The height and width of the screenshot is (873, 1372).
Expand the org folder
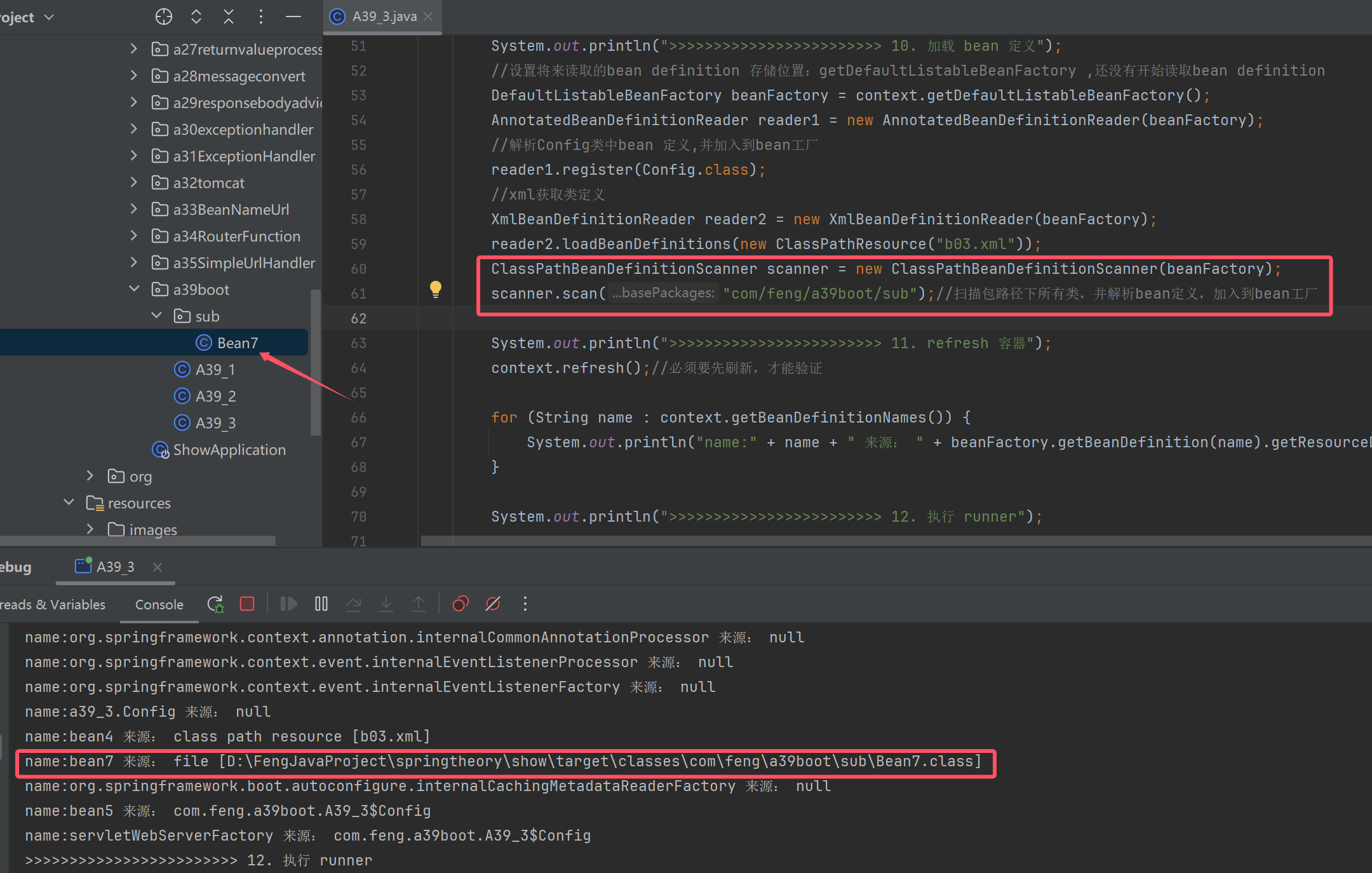pos(90,476)
